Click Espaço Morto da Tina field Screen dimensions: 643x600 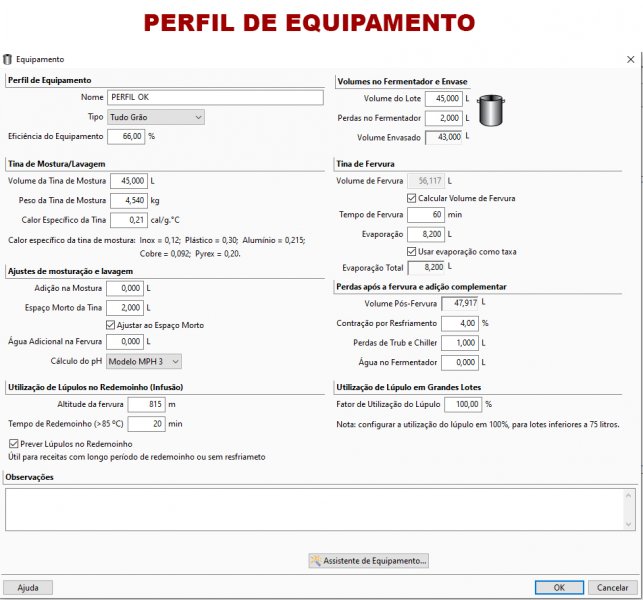125,308
